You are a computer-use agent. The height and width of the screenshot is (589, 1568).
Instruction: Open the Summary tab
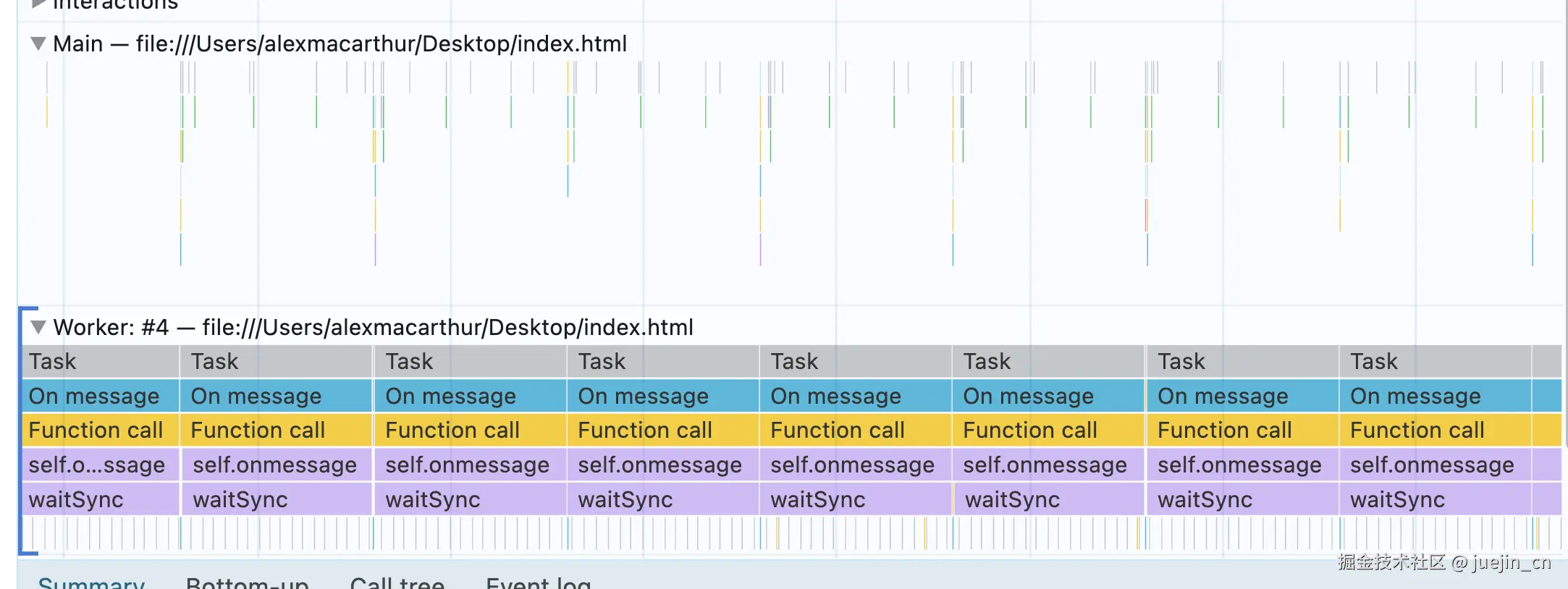click(x=91, y=582)
